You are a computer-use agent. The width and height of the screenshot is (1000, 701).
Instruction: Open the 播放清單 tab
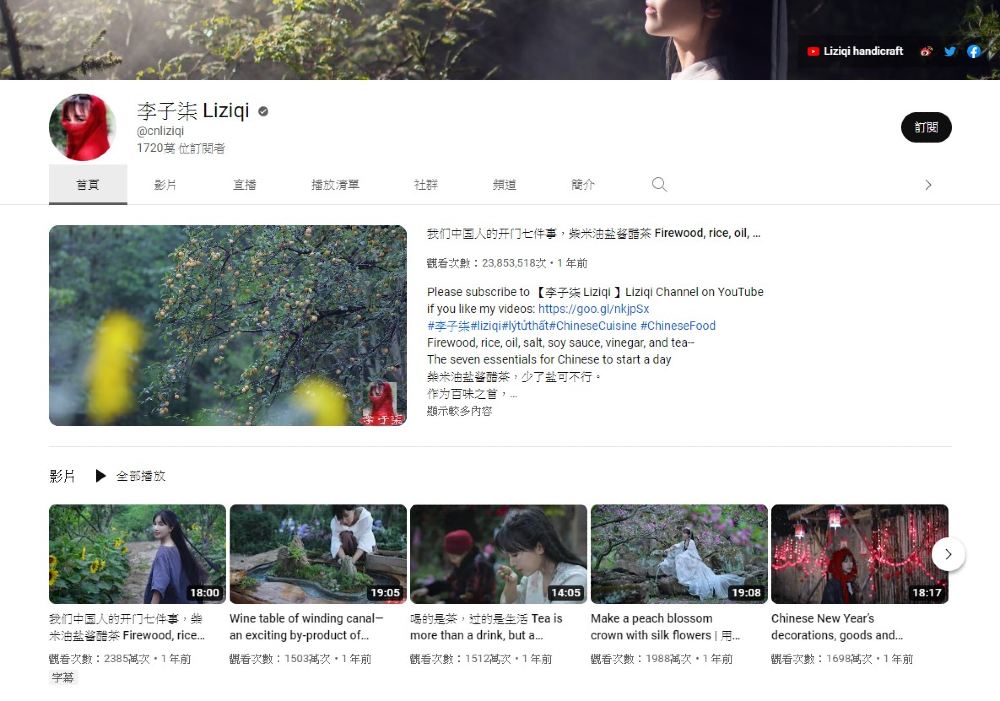coord(335,185)
